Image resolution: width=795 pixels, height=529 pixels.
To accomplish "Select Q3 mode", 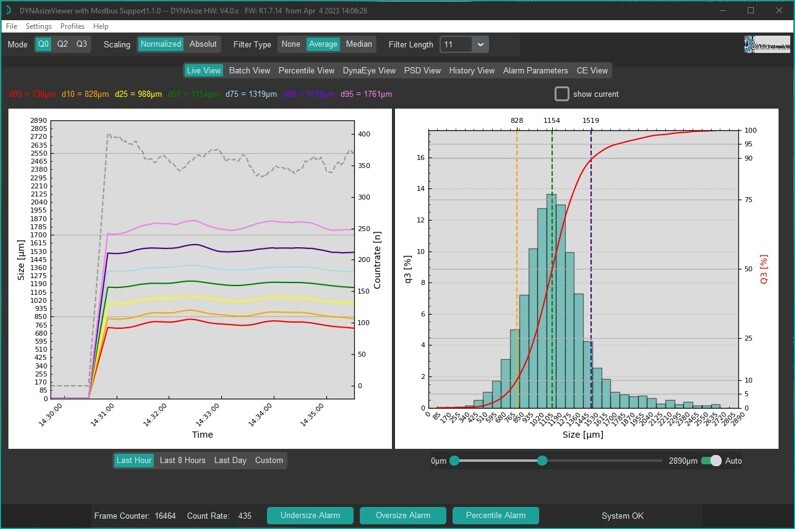I will coord(82,44).
